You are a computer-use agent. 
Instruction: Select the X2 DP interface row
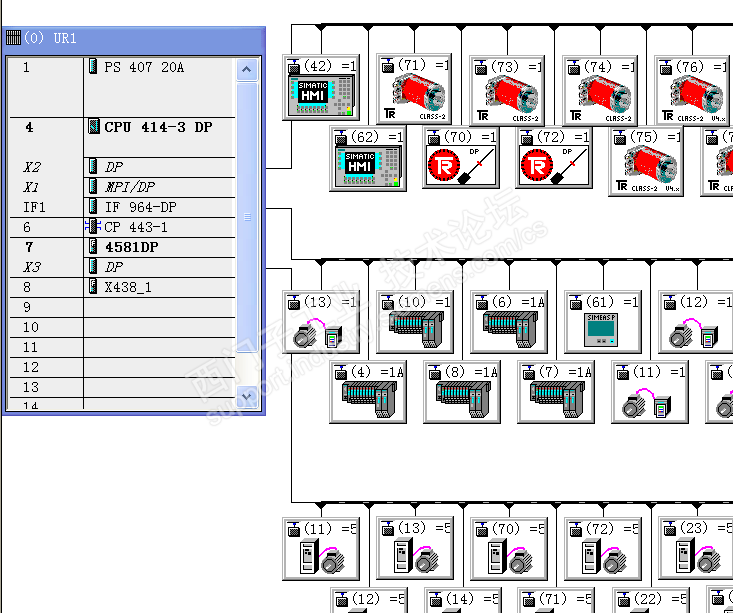[122, 167]
